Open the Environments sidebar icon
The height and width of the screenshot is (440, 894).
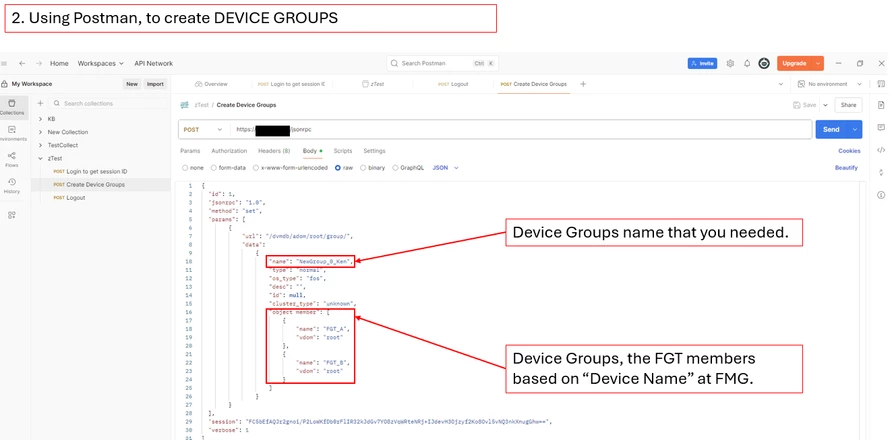12,133
